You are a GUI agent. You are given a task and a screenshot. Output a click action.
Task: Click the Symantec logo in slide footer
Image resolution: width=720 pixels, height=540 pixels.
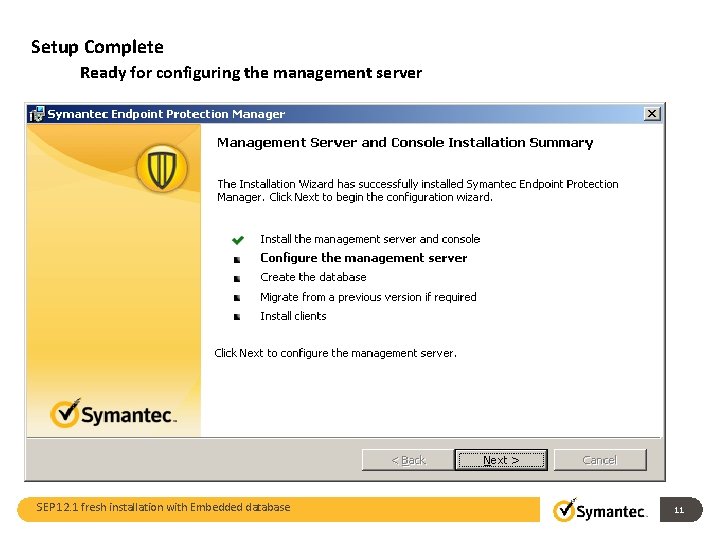(600, 510)
